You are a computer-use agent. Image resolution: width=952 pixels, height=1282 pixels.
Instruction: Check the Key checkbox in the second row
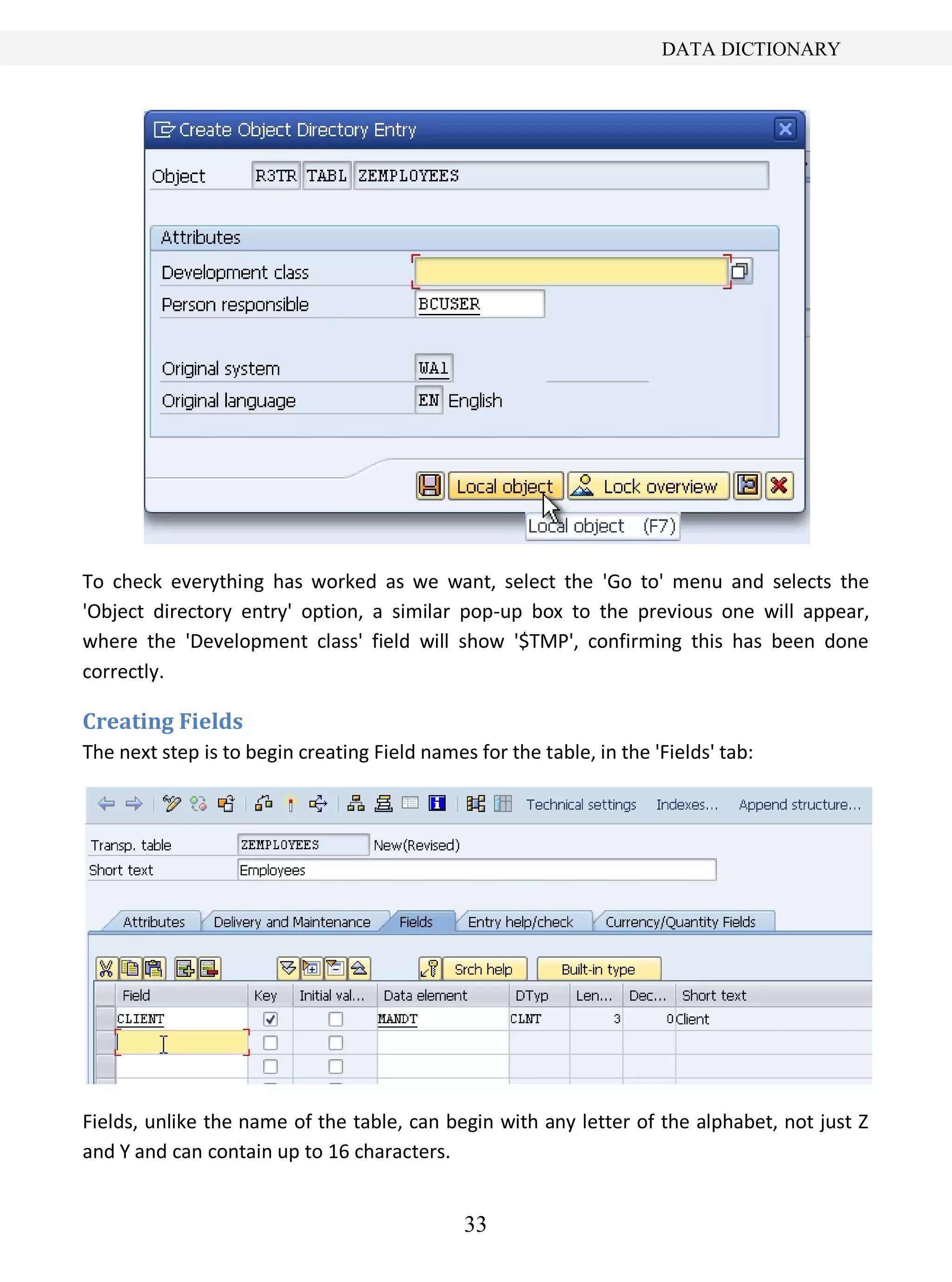(270, 1043)
